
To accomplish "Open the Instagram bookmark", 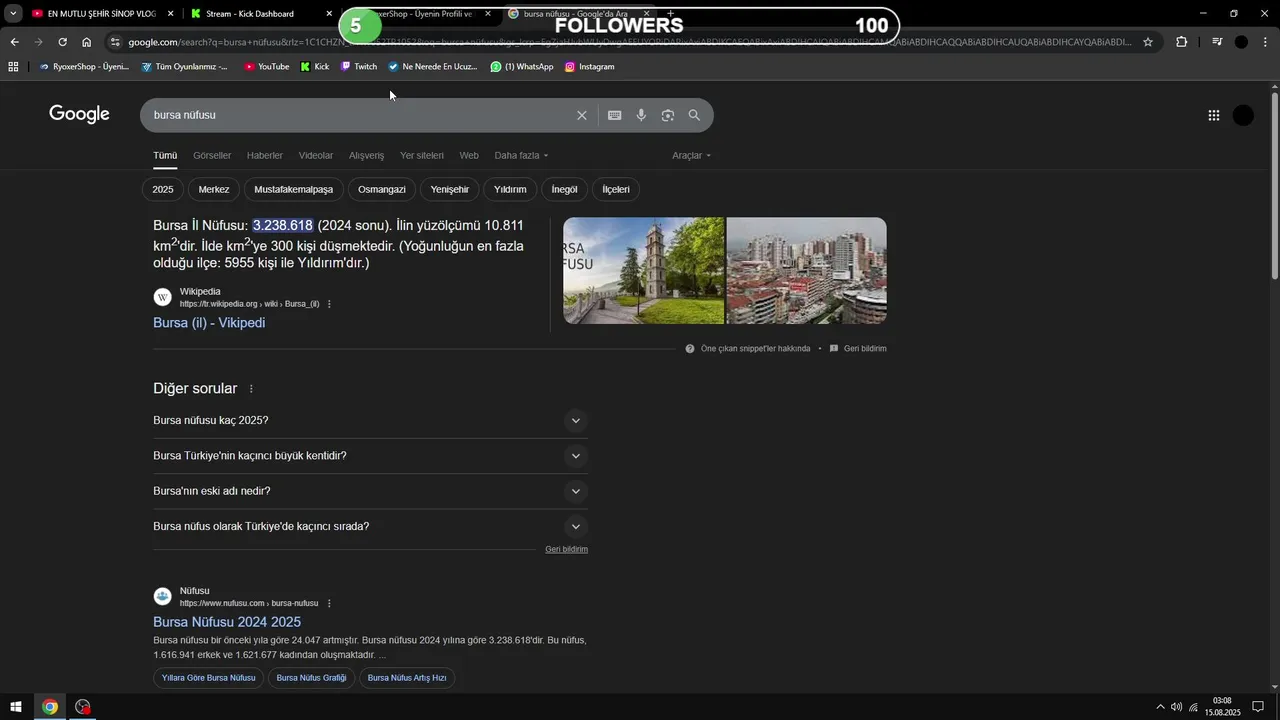I will pos(589,67).
